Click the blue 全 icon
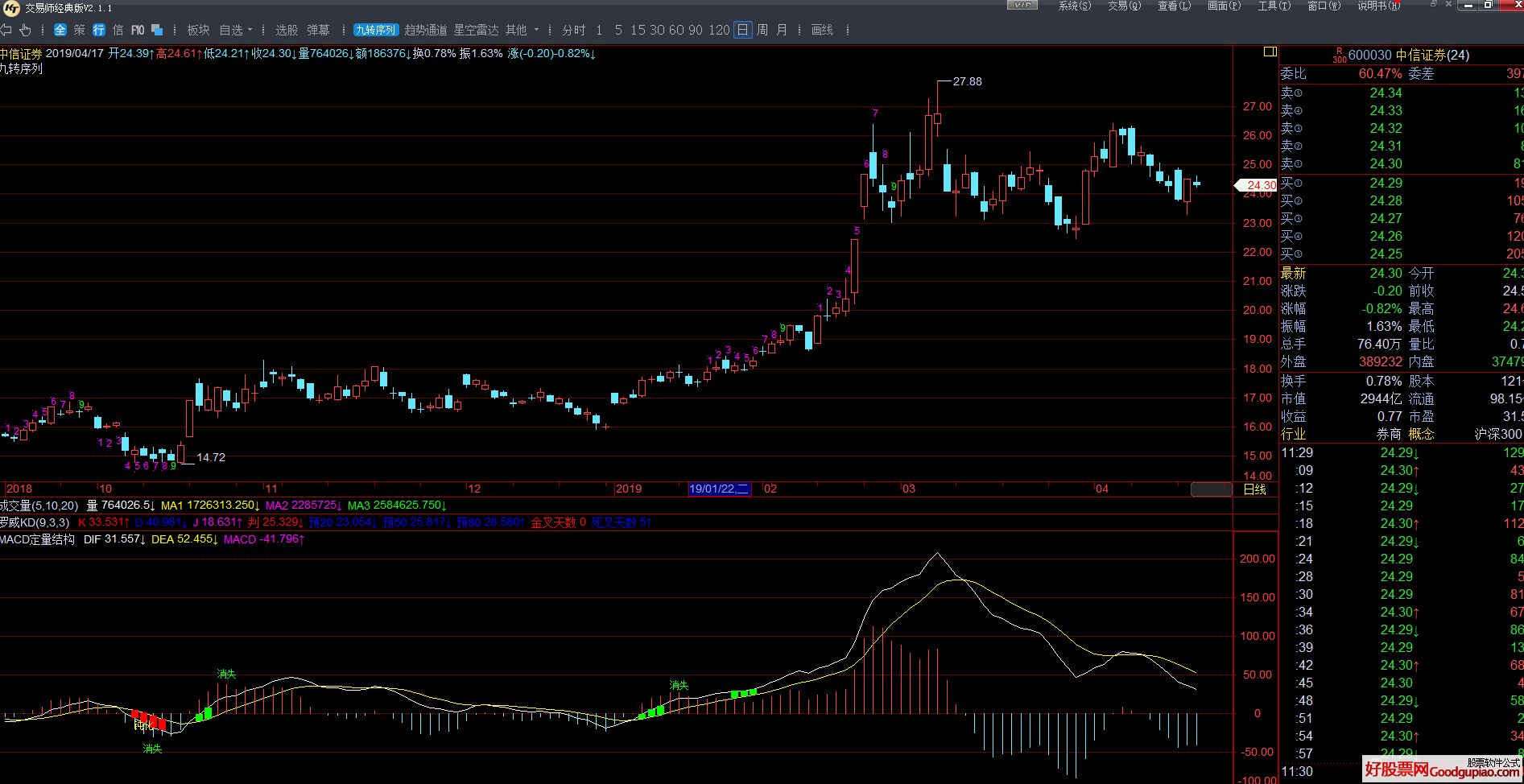 coord(60,31)
